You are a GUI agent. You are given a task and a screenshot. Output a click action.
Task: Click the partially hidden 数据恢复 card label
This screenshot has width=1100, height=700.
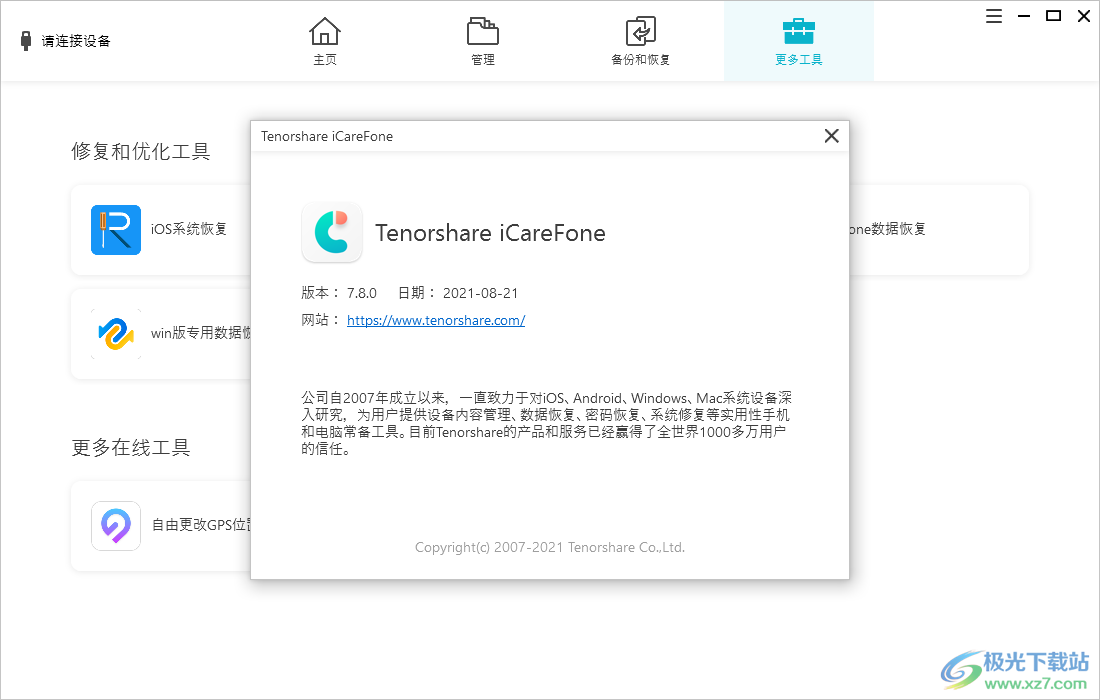pos(887,229)
